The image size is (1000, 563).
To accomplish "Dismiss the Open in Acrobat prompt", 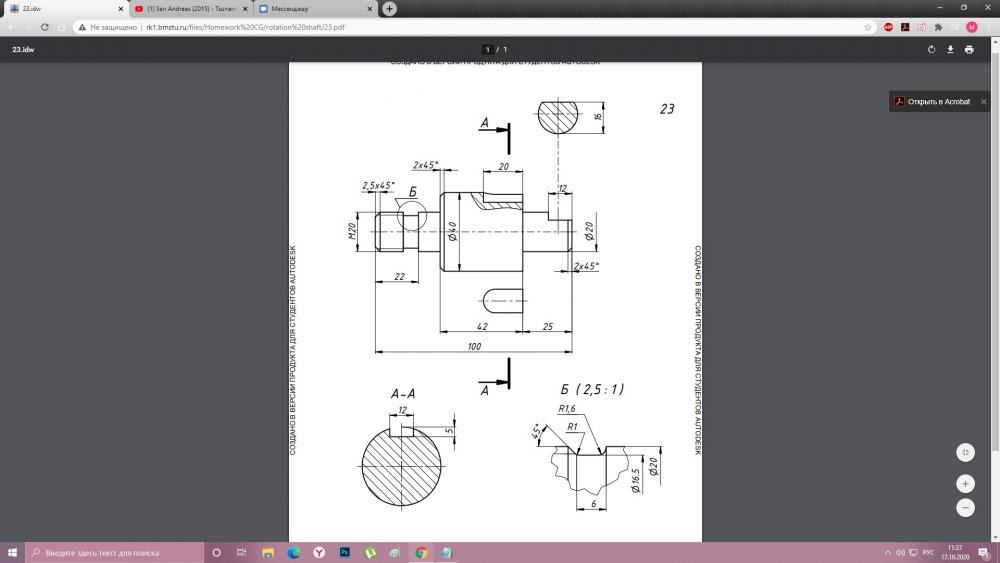I will coord(983,101).
